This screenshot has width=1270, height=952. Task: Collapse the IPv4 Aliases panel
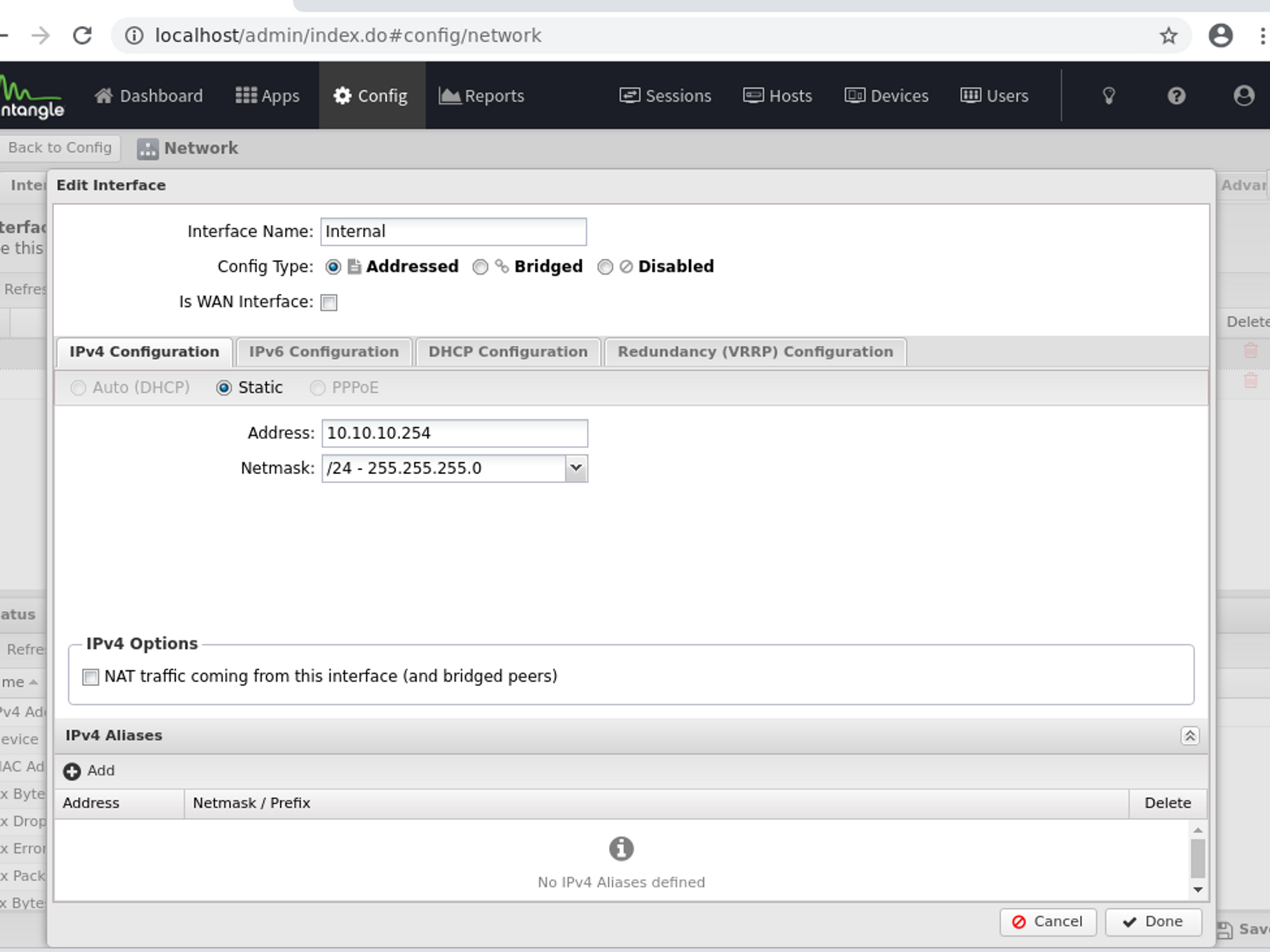coord(1189,736)
